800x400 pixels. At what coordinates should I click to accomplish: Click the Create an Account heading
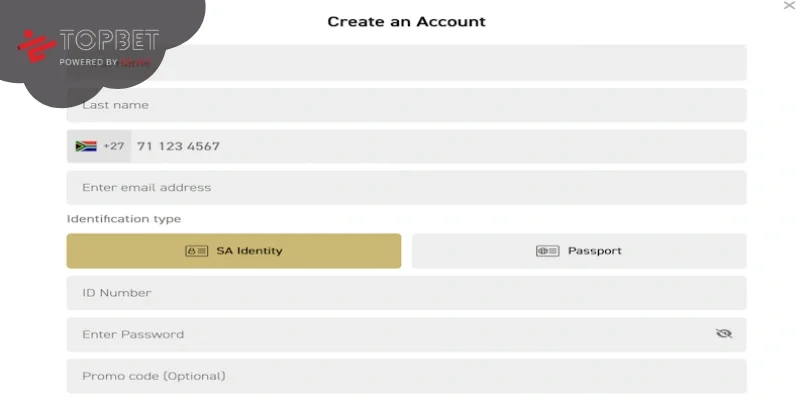click(x=407, y=21)
